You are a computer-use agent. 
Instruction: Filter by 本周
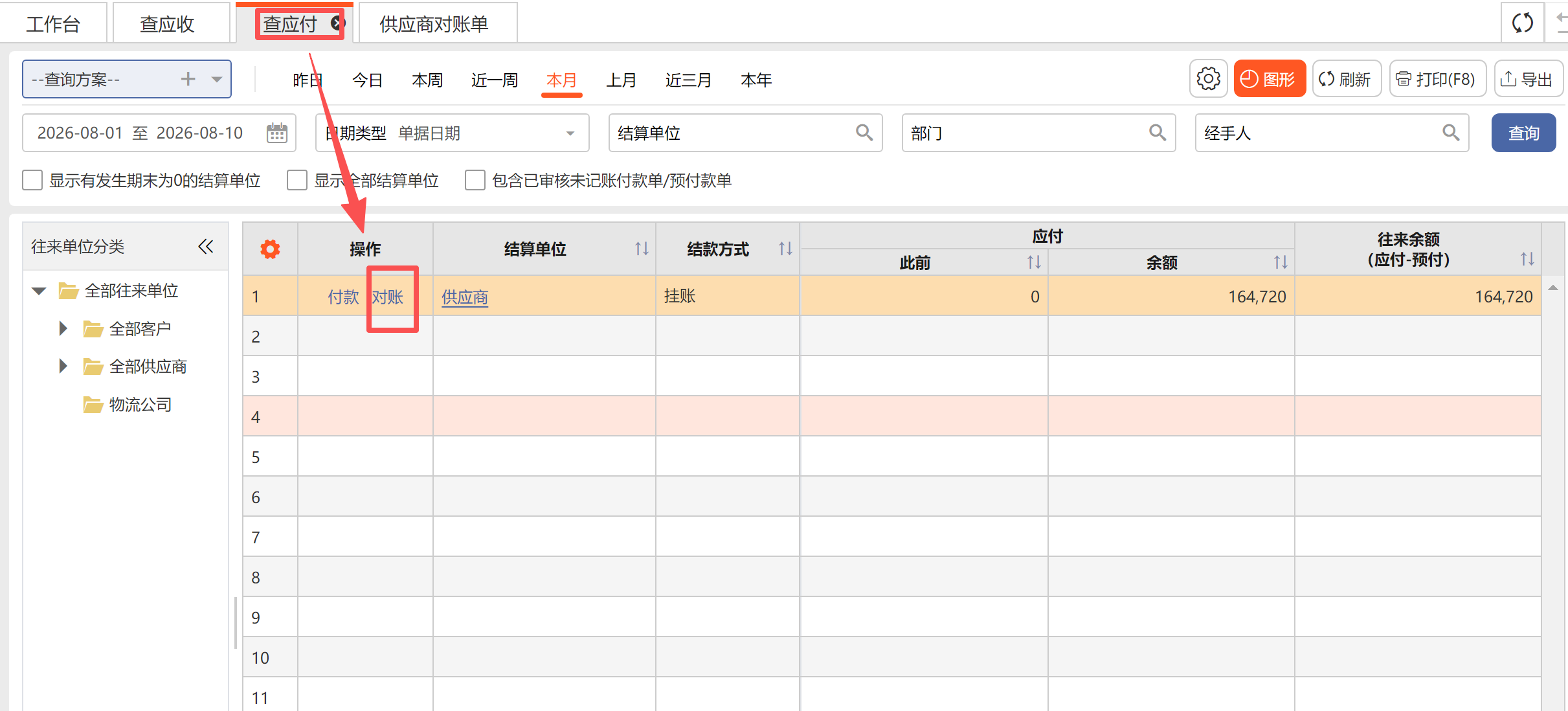[427, 80]
